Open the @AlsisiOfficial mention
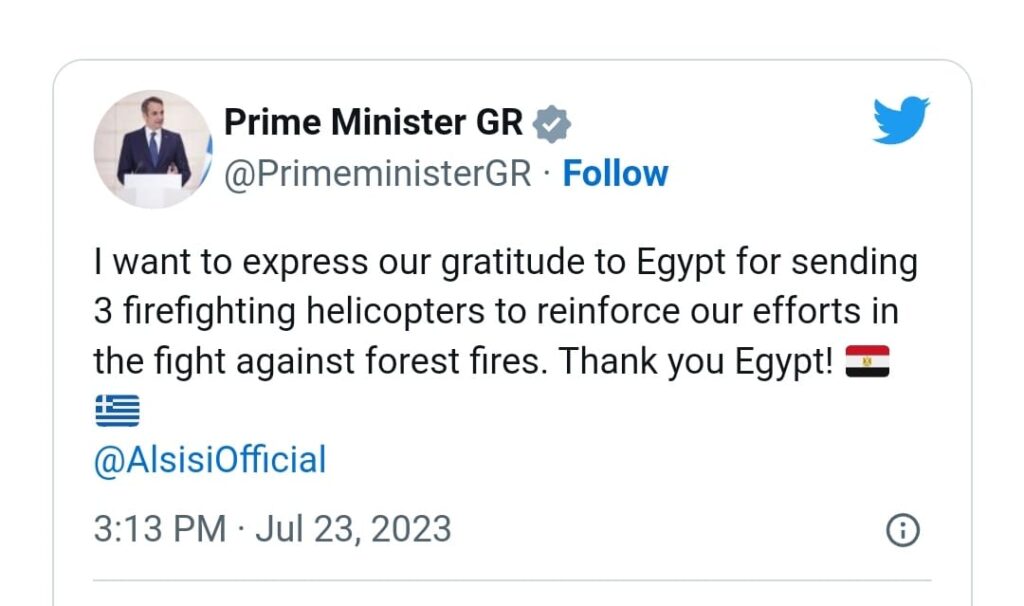 (210, 460)
